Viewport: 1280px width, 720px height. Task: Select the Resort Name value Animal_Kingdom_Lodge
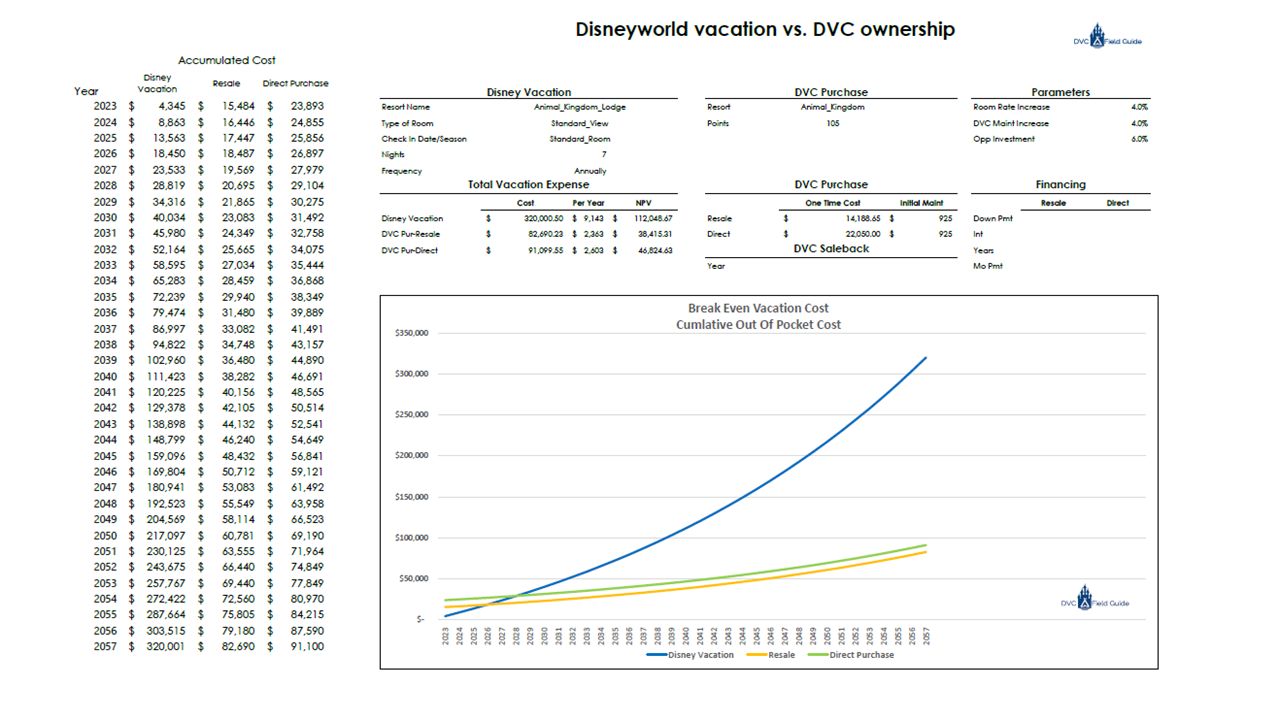pos(580,107)
